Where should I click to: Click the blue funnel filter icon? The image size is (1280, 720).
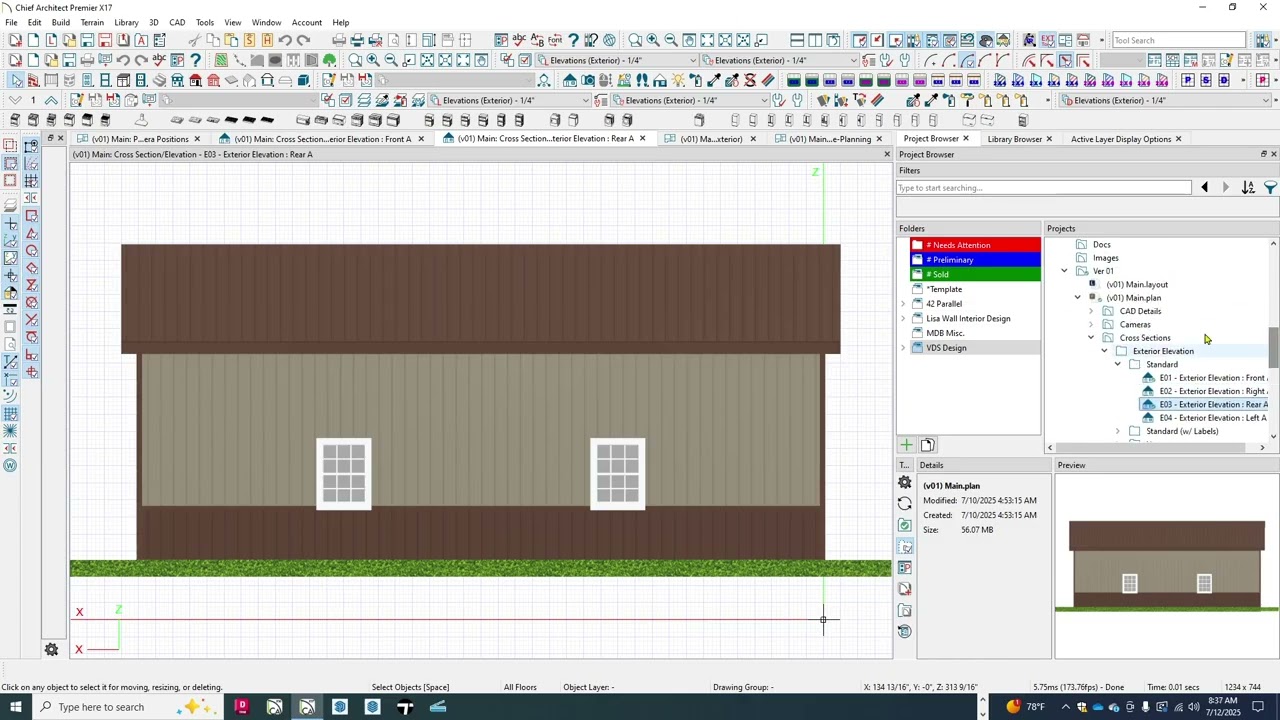[x=1270, y=188]
